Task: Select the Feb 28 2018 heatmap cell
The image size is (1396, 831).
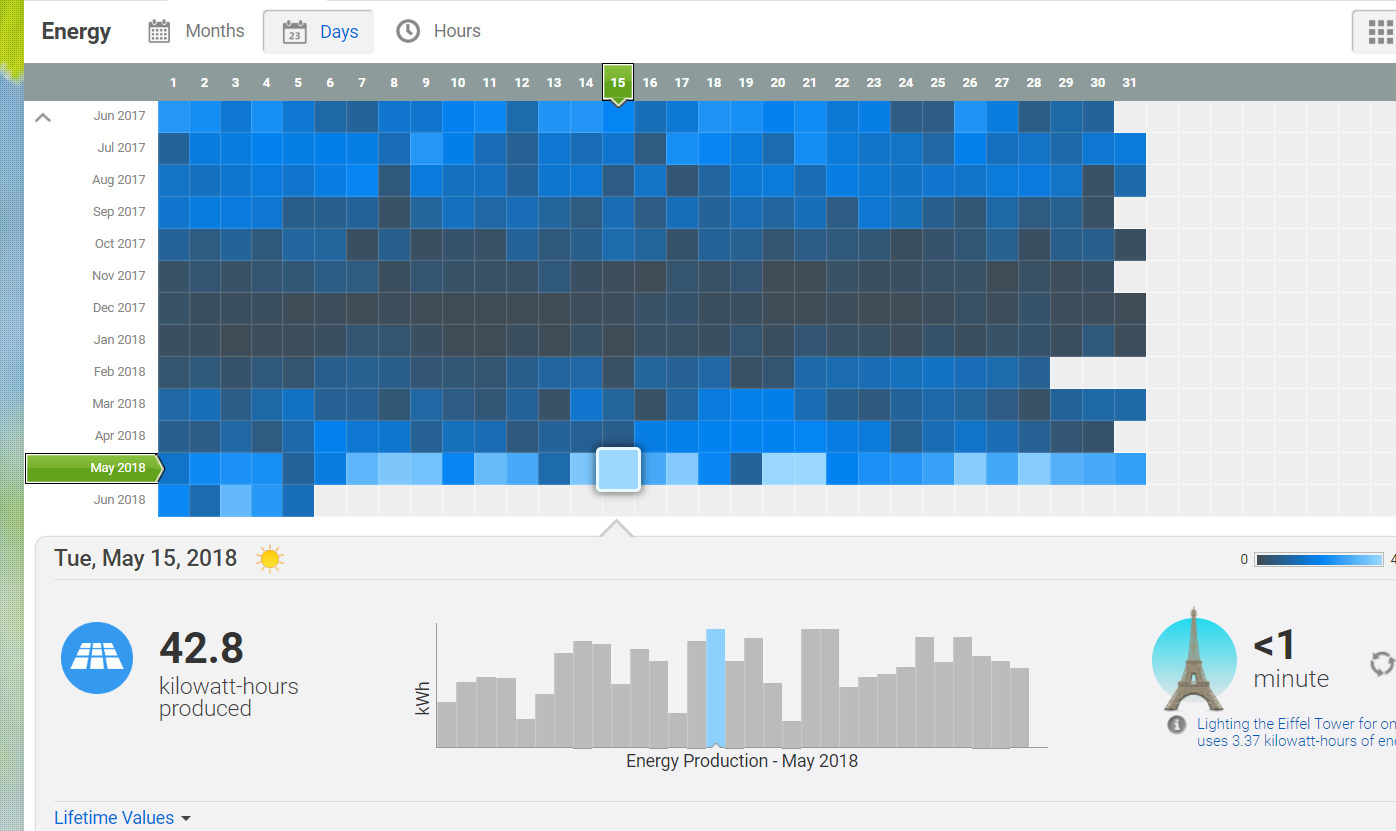Action: pos(1034,373)
